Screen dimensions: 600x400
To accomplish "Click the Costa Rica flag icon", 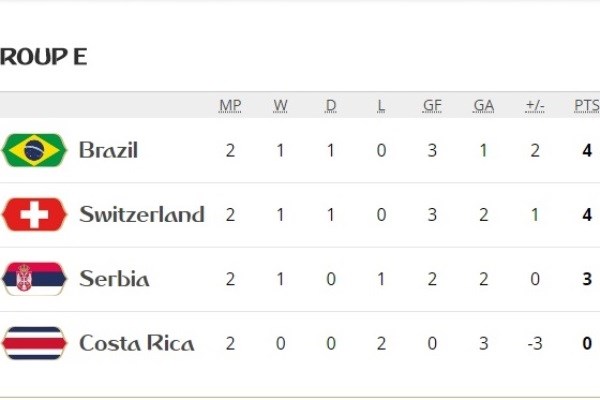I will 34,343.
